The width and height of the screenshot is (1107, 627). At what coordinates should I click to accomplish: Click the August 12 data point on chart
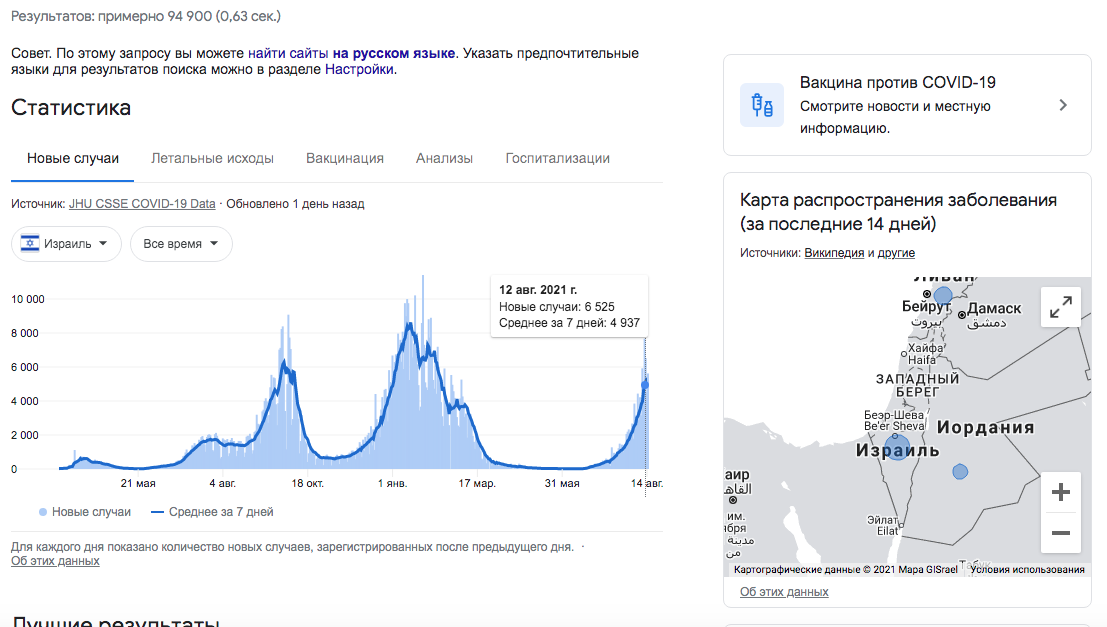point(645,385)
